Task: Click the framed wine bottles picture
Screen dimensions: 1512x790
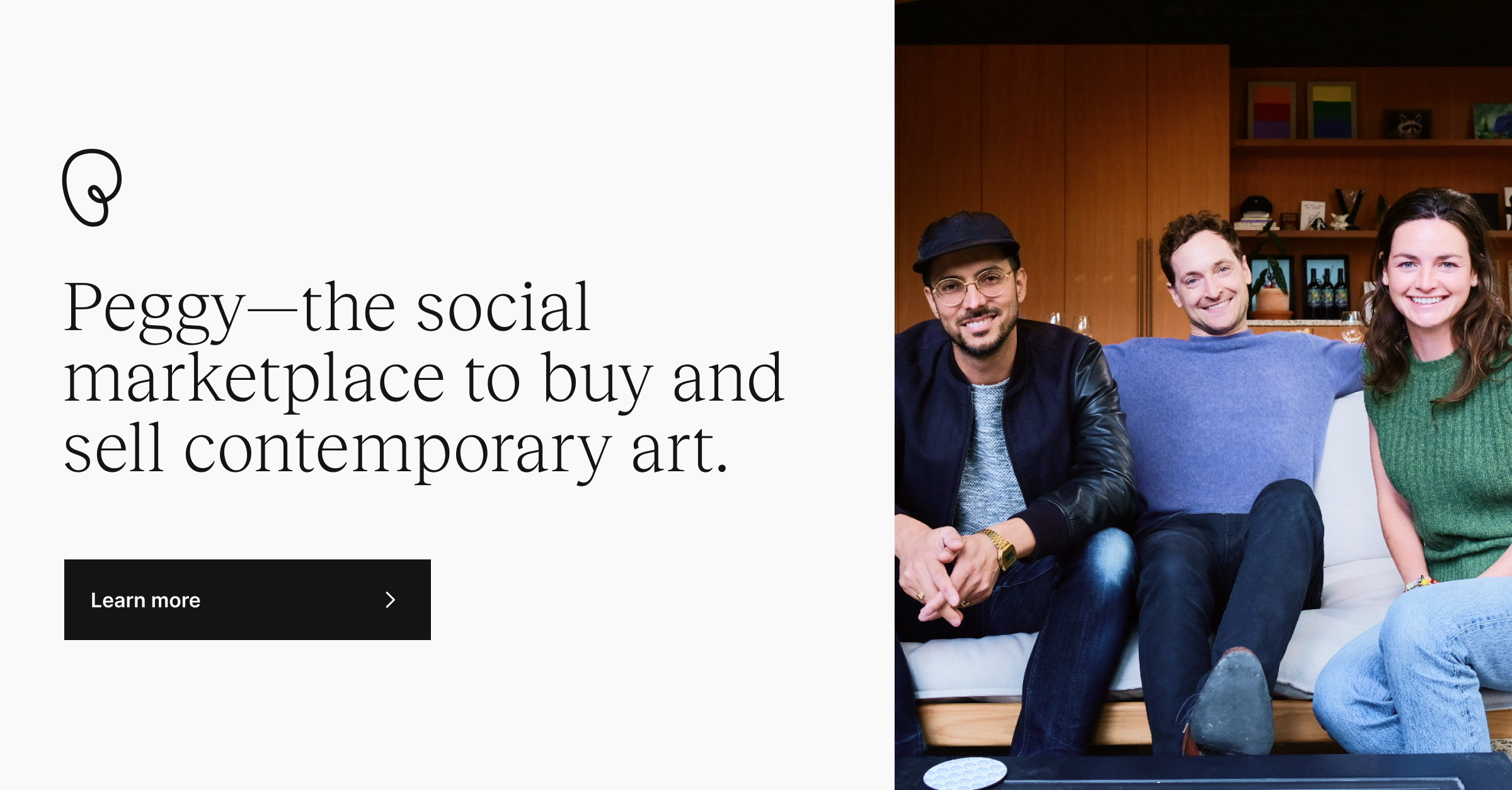Action: 1326,287
